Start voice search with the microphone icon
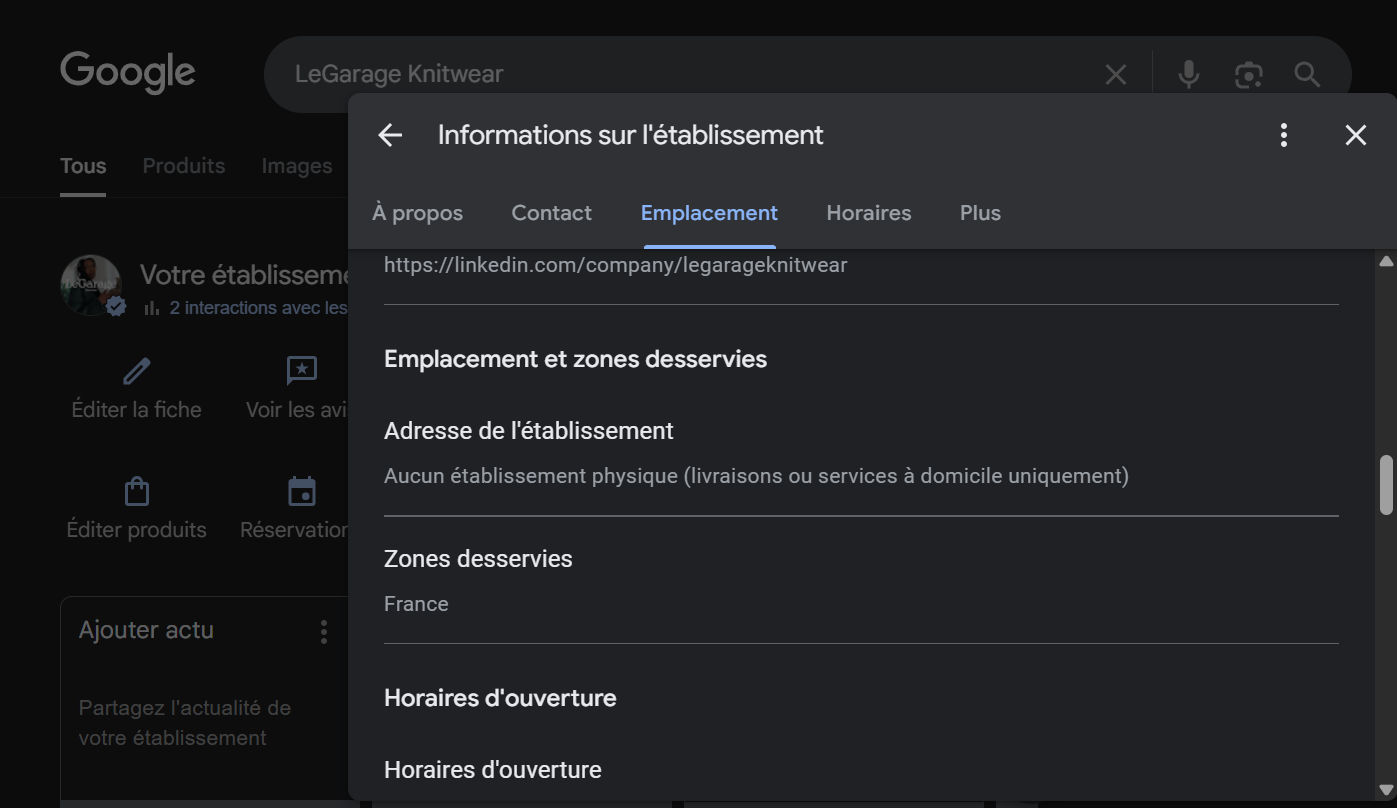This screenshot has height=808, width=1397. point(1188,75)
